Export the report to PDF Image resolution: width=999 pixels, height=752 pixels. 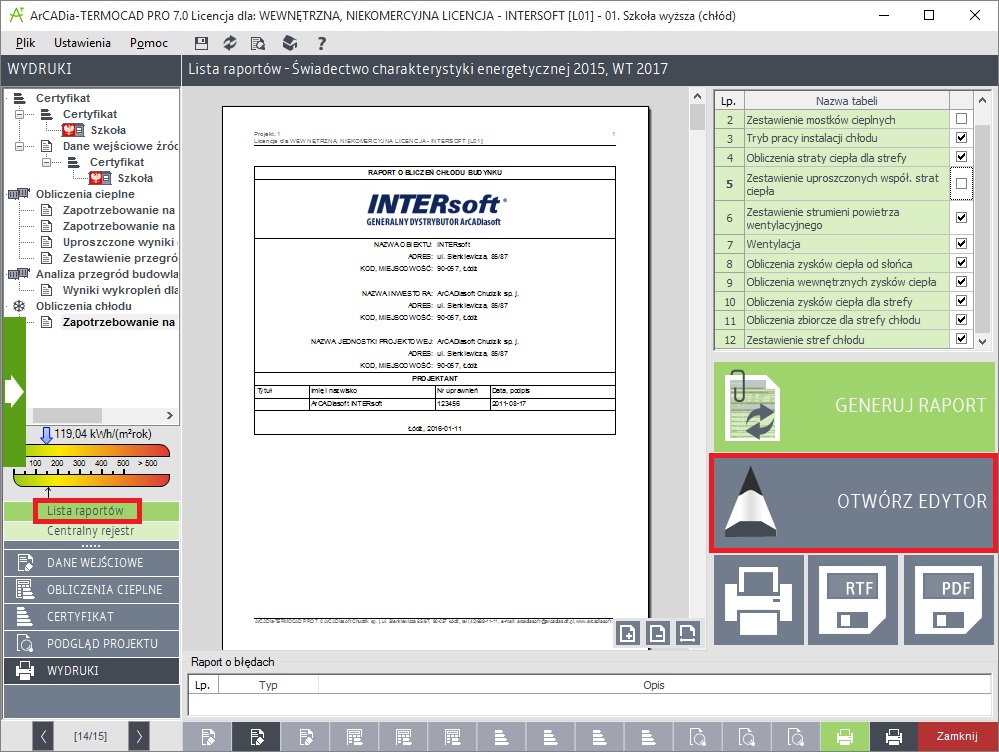click(x=950, y=600)
